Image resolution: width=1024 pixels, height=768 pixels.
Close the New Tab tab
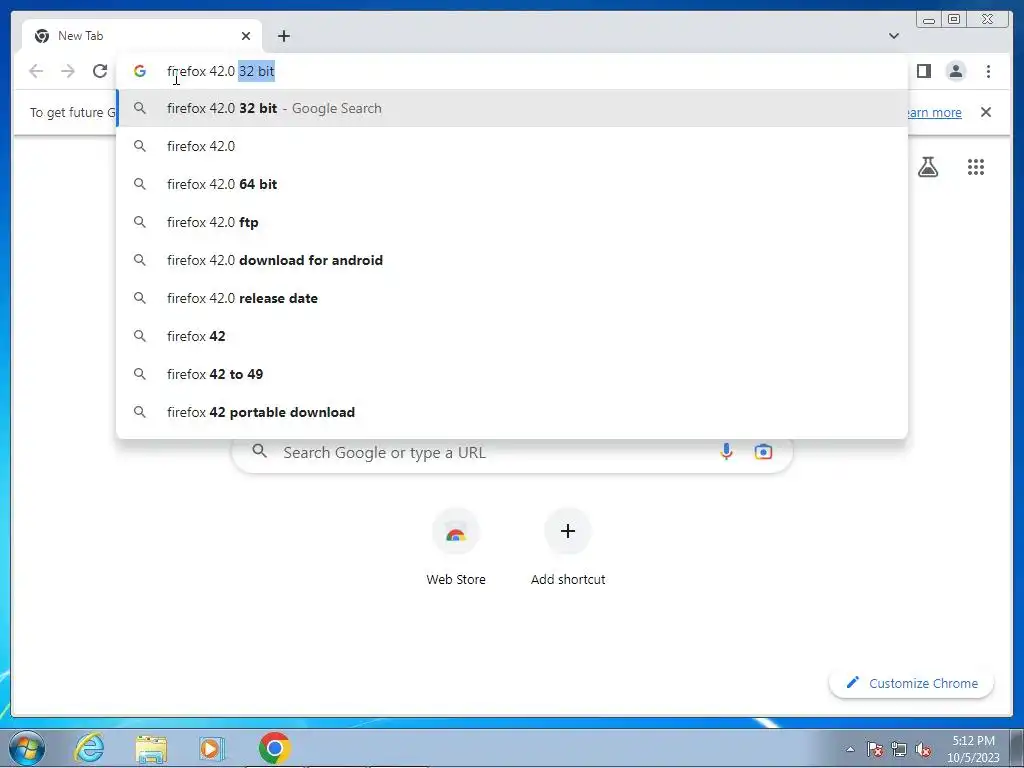[x=246, y=36]
